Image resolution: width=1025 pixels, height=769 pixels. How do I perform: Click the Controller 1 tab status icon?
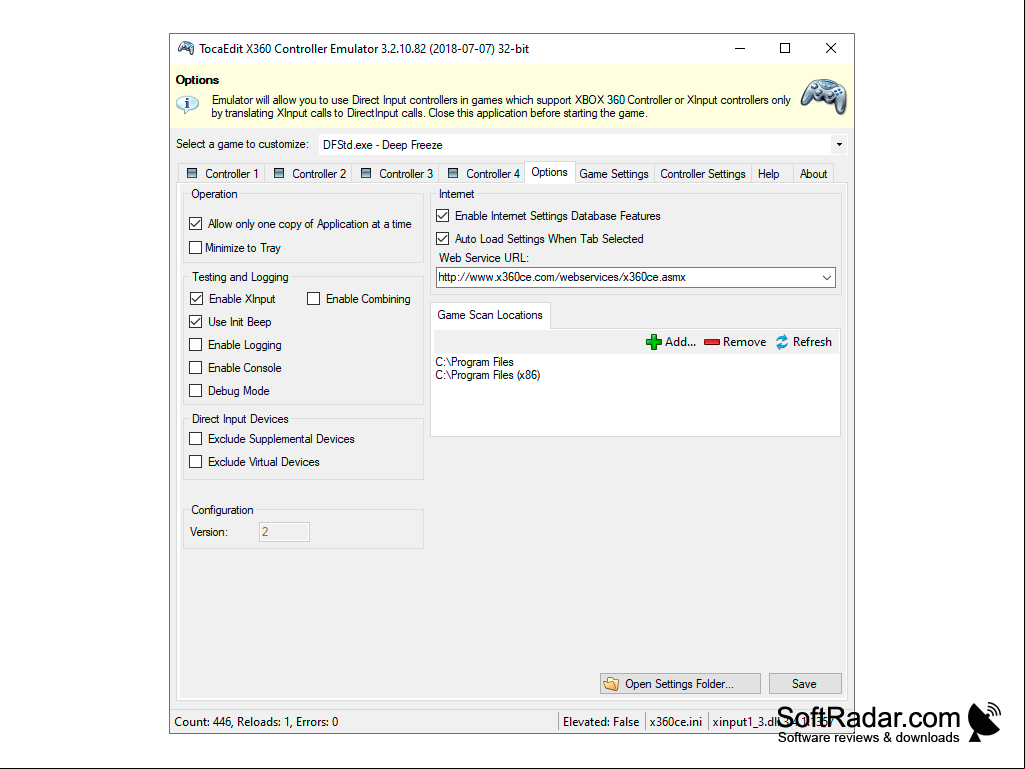pyautogui.click(x=192, y=173)
